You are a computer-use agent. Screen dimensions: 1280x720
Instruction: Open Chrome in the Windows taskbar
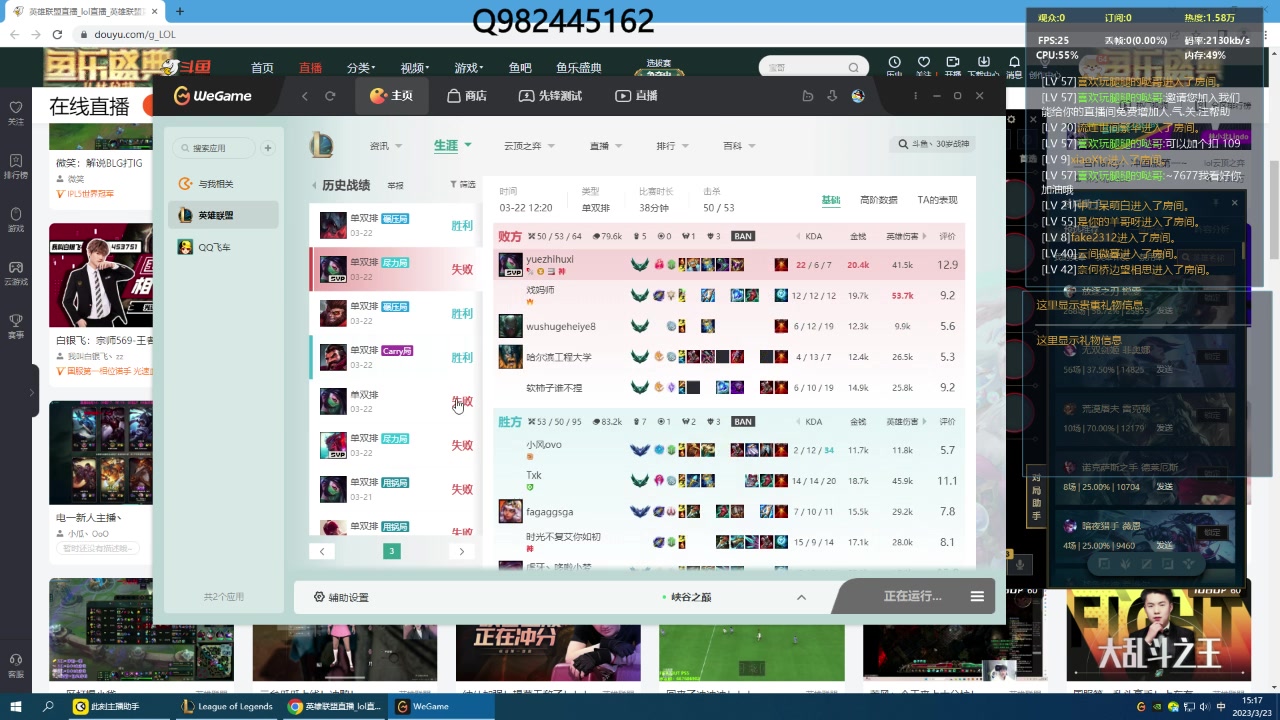(x=335, y=706)
